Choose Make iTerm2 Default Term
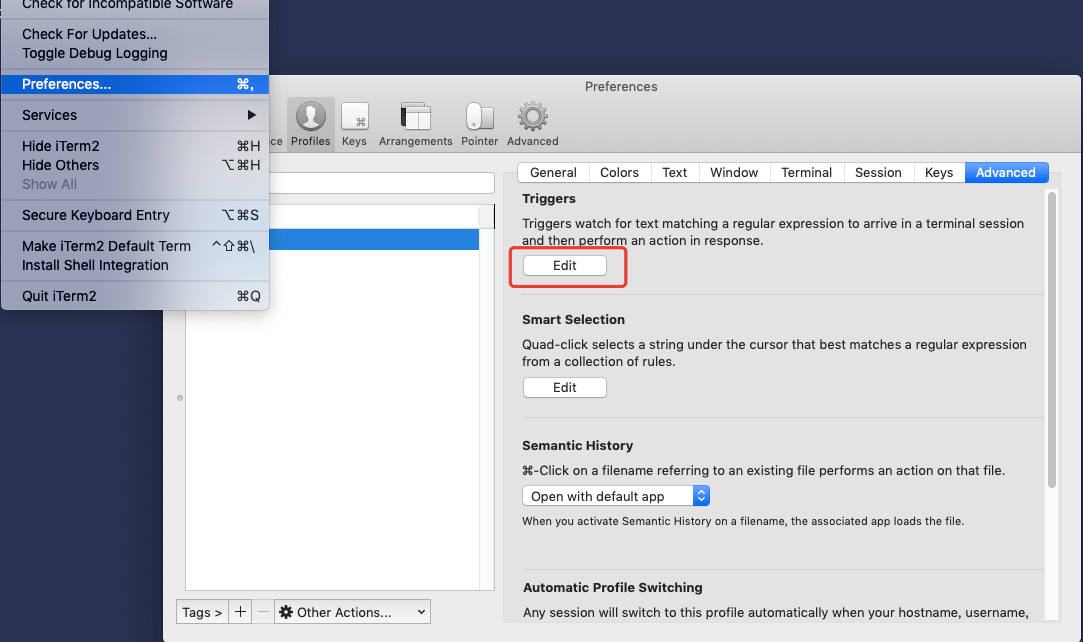1083x642 pixels. 135,246
